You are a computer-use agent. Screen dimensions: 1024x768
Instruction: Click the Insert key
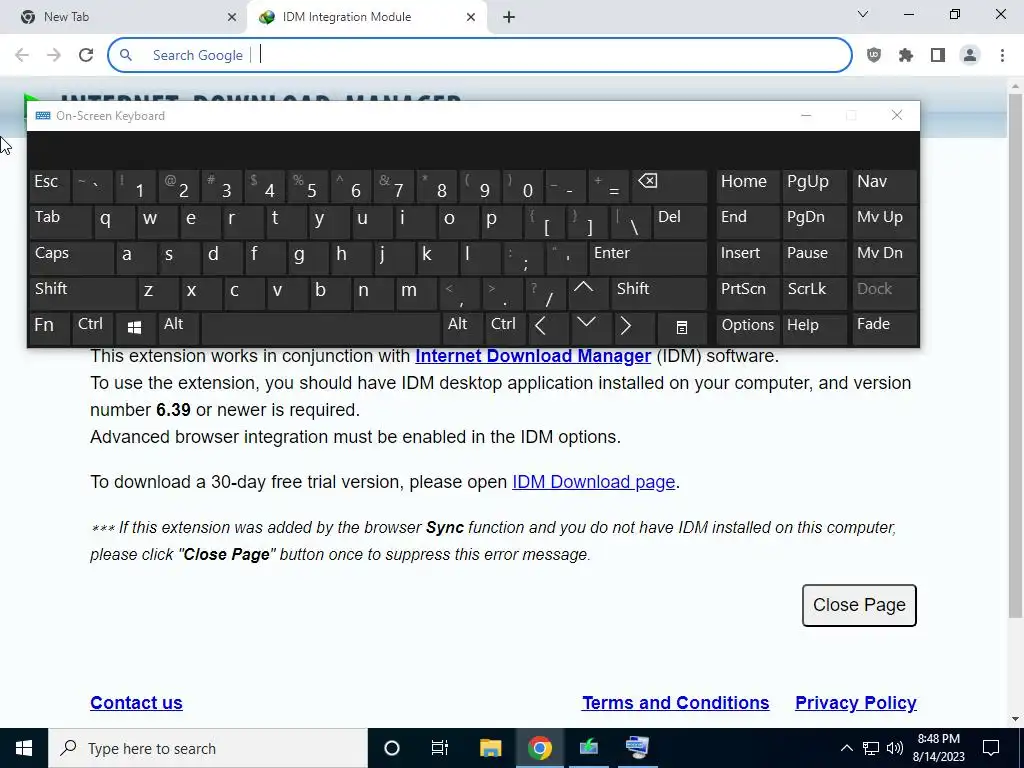(747, 257)
